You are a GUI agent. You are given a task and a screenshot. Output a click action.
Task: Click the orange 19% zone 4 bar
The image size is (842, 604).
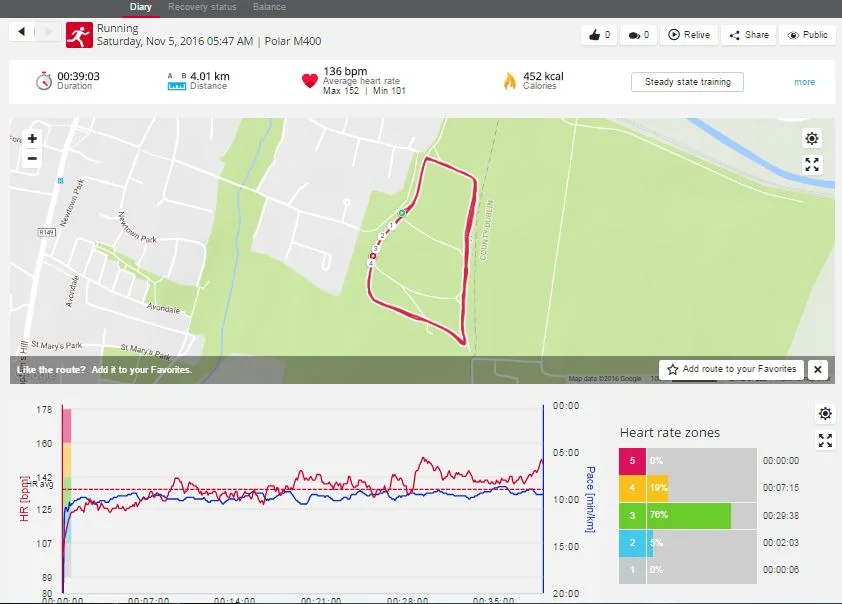click(658, 488)
